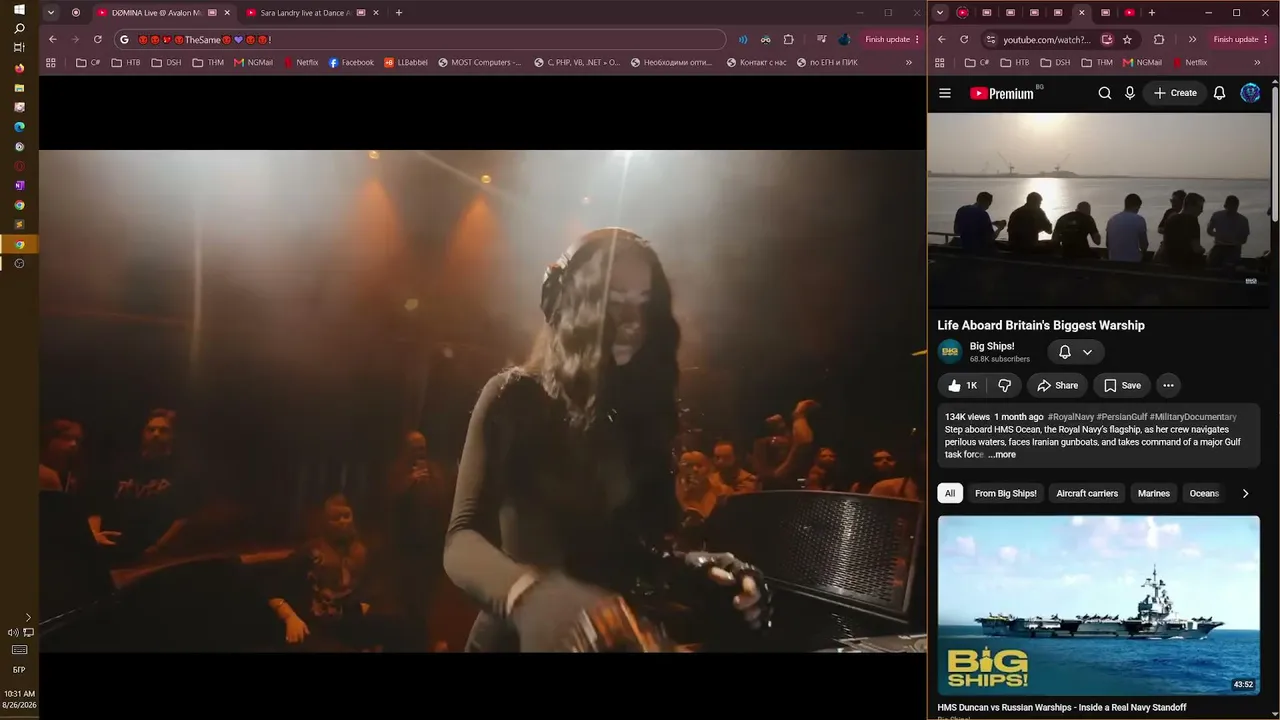Focus the left browser address bar
Screen dimensions: 1280x720
(420, 39)
